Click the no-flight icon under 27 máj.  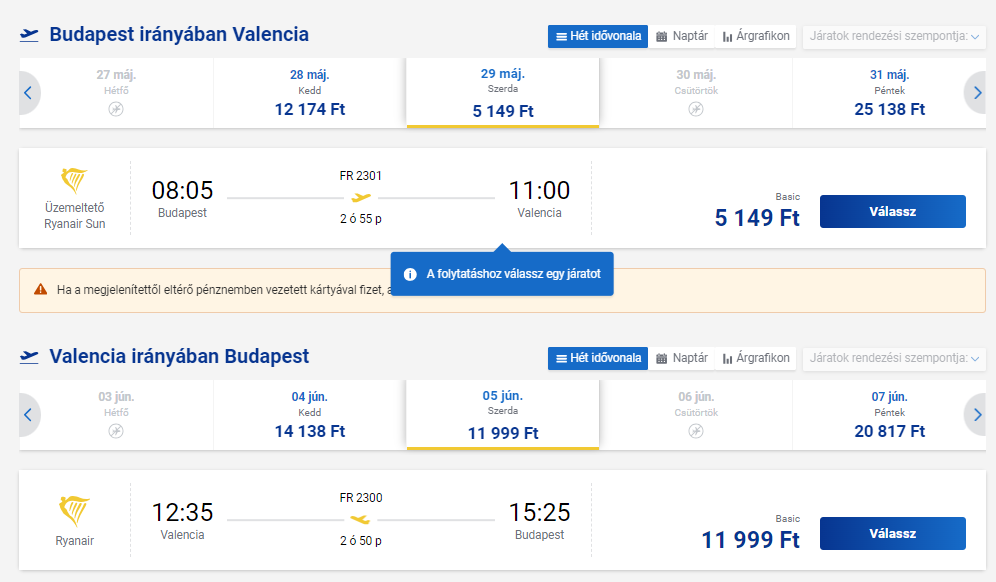(x=116, y=109)
